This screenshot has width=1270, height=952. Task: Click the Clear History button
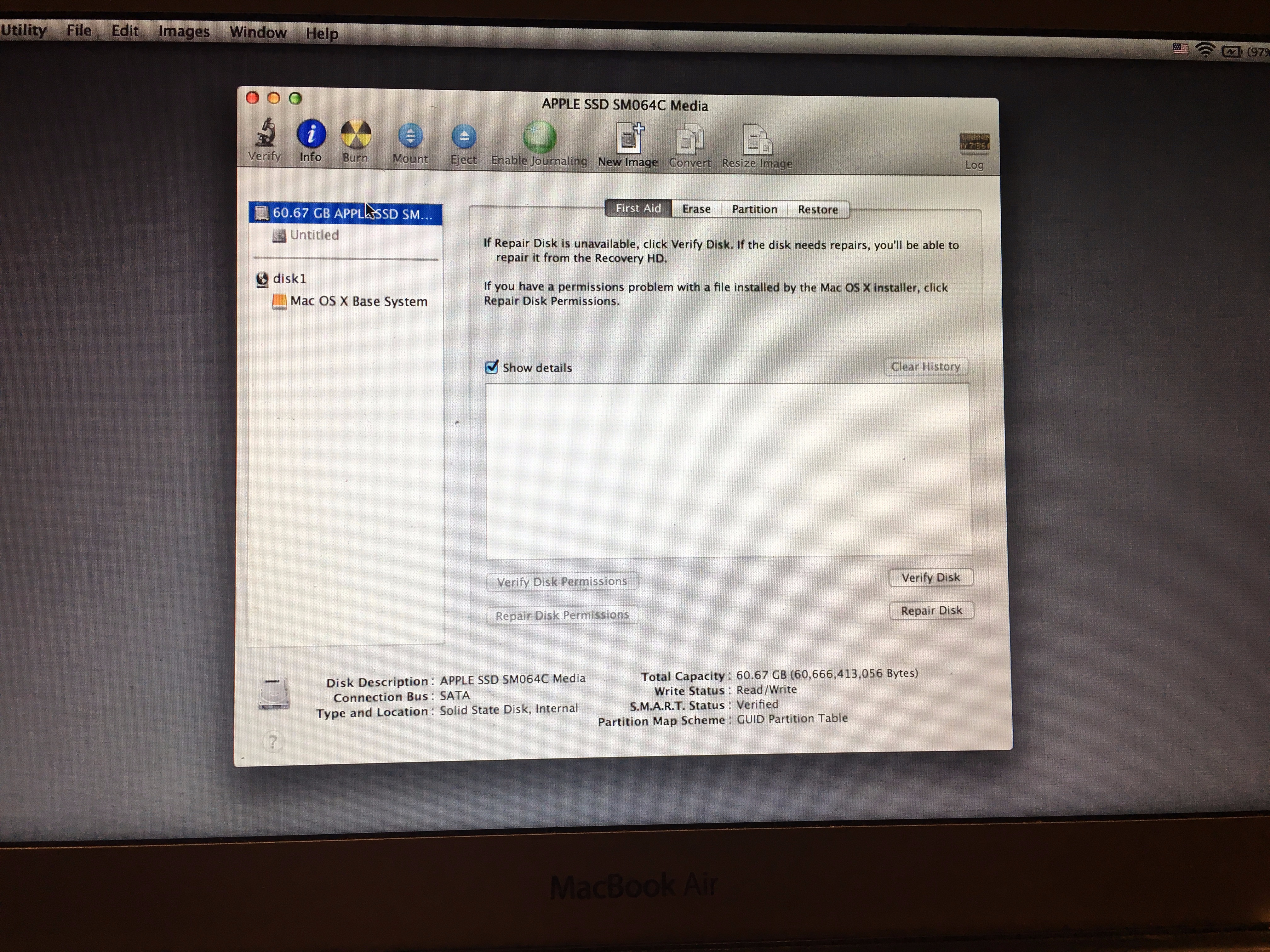pos(925,366)
